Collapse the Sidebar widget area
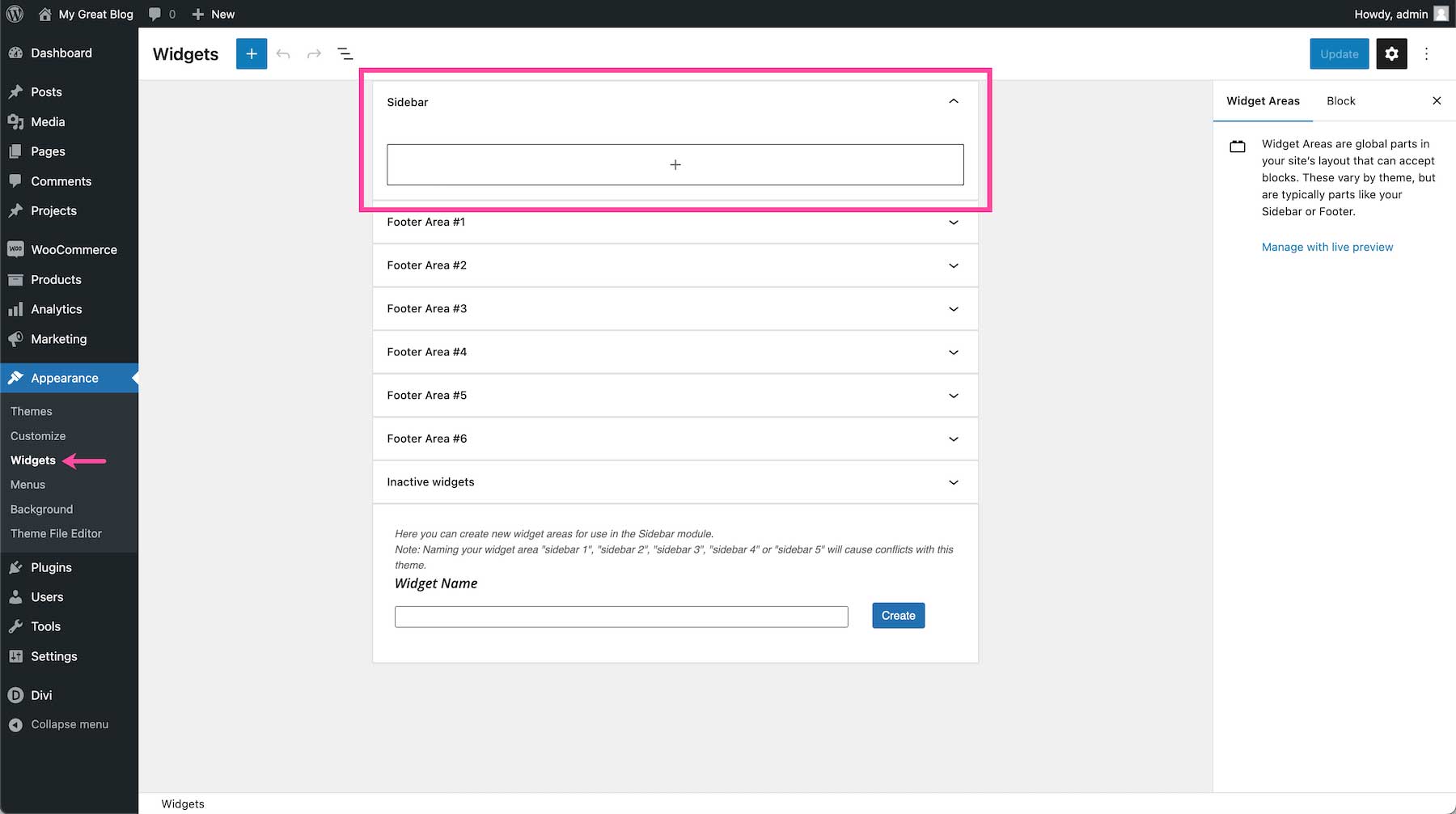 (953, 102)
